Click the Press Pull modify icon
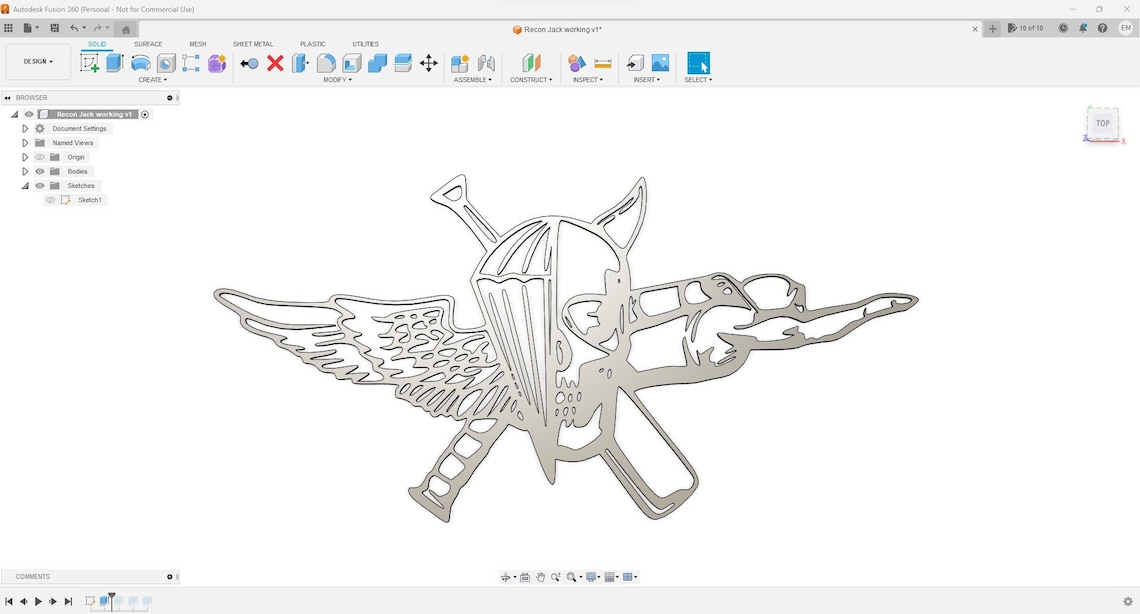The image size is (1140, 614). pos(299,62)
